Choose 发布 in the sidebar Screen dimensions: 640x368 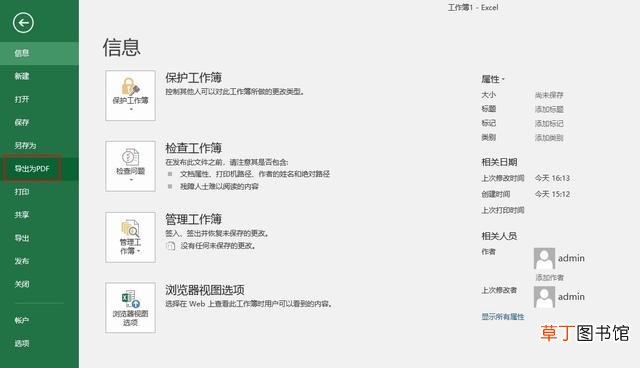point(39,261)
